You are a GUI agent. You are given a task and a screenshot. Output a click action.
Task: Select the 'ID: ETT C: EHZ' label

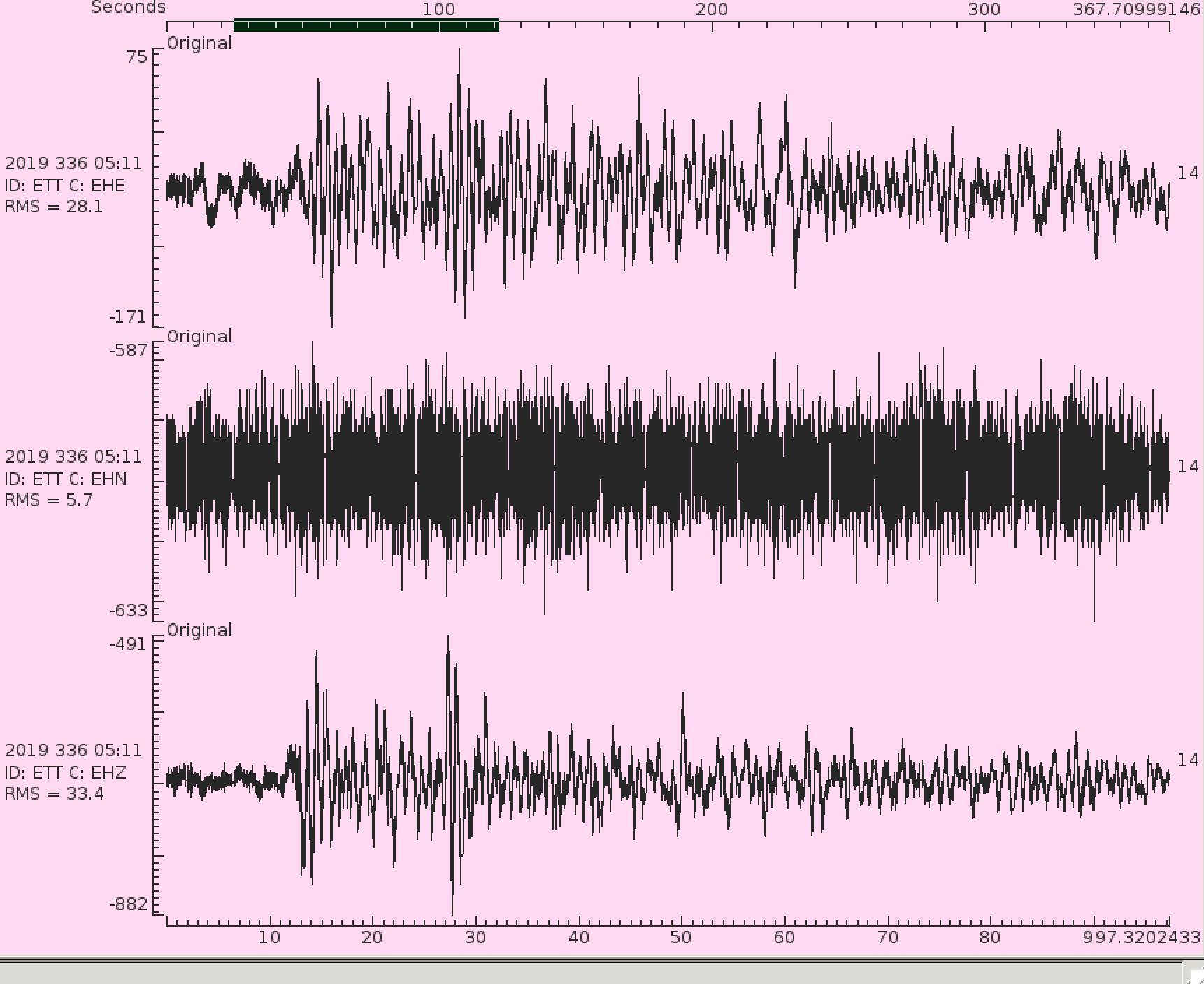pos(66,773)
